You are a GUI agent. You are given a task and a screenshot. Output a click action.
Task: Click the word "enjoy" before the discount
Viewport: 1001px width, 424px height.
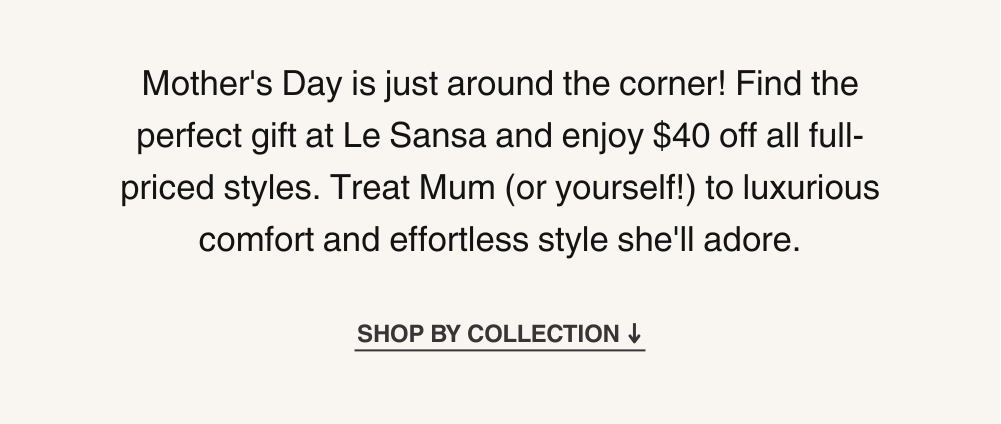(x=603, y=137)
